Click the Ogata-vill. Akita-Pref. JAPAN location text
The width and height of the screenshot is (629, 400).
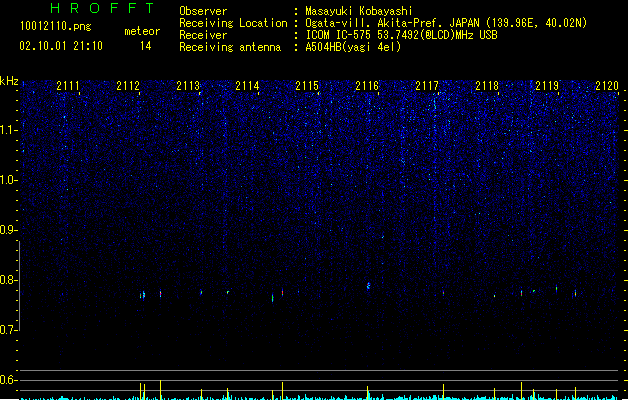pos(446,23)
